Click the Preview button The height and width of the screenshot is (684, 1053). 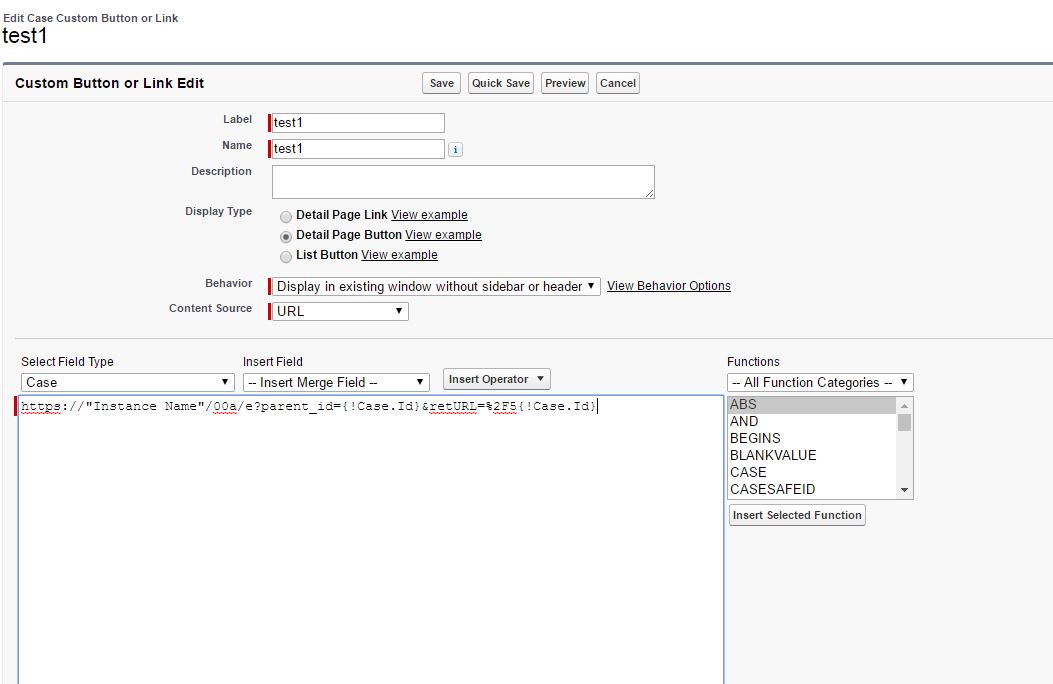coord(565,83)
